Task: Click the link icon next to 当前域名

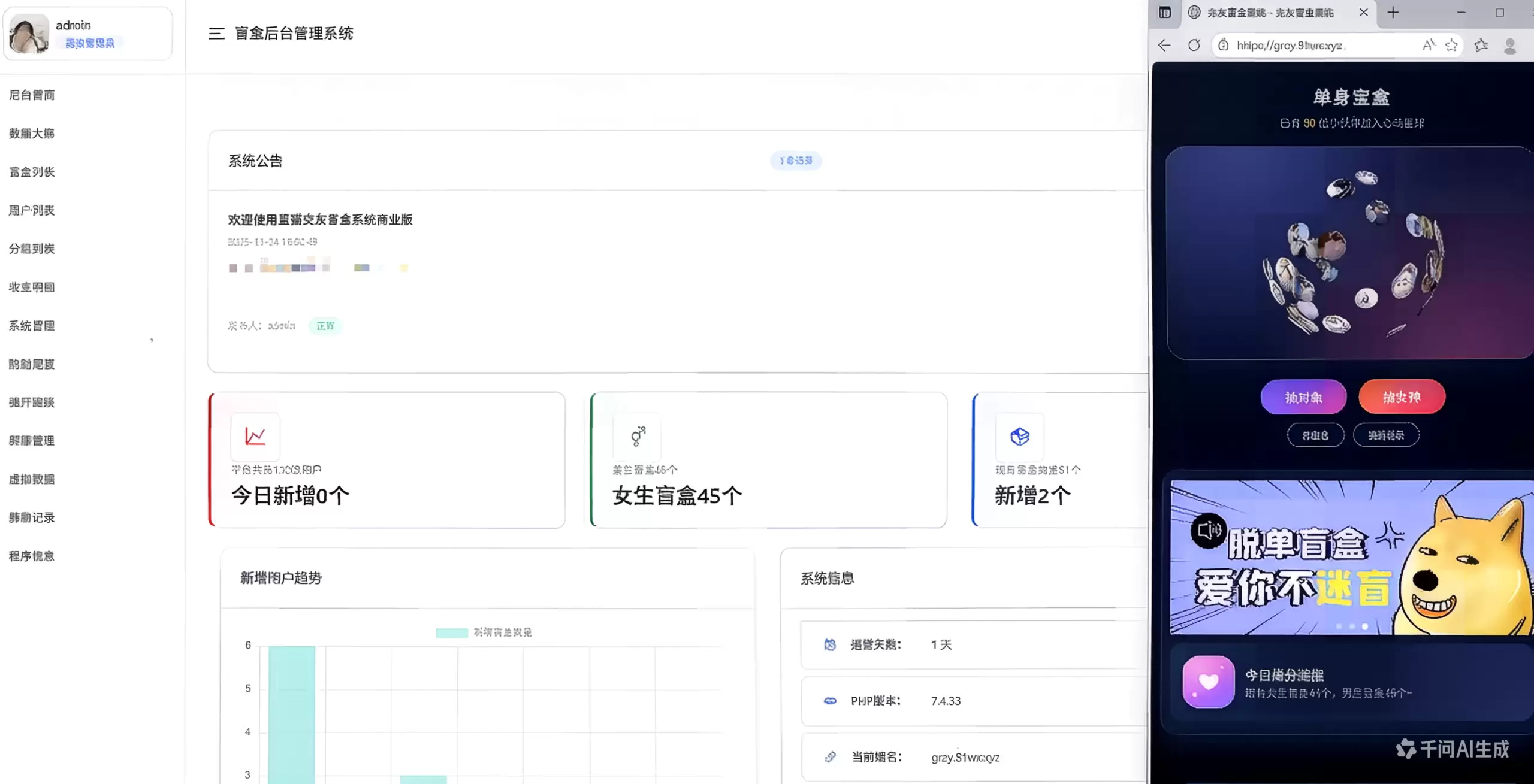Action: click(x=831, y=756)
